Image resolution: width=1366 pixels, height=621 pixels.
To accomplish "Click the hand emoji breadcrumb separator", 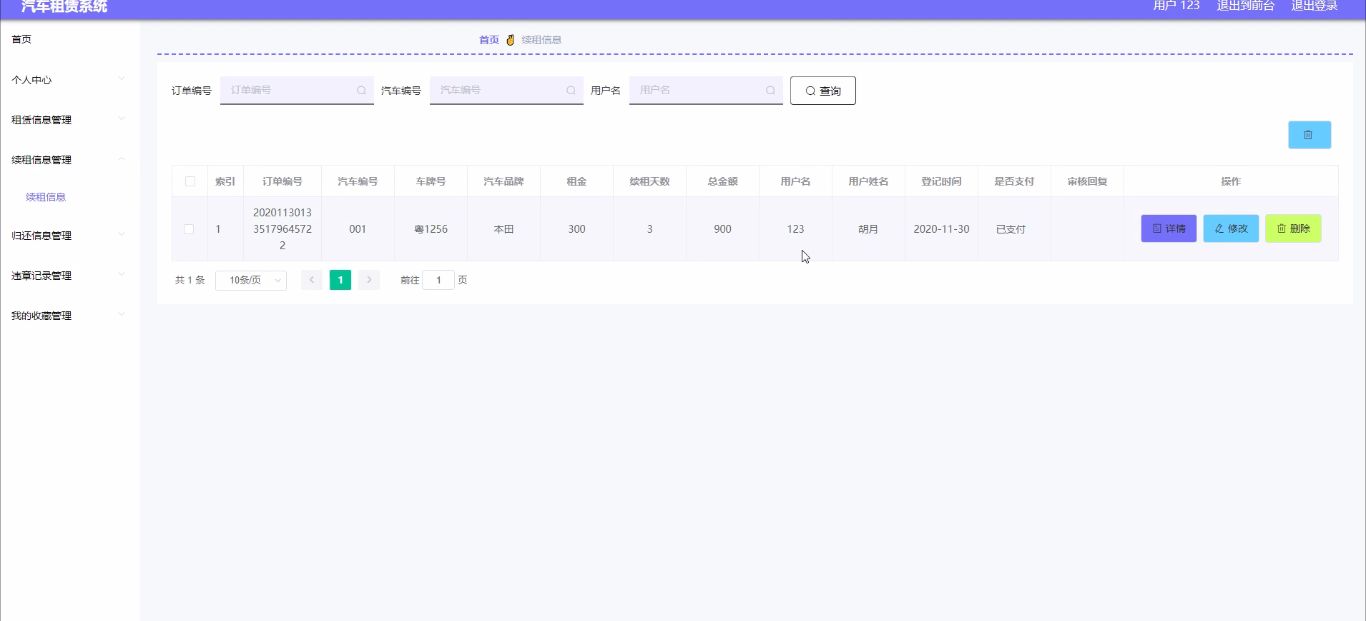I will pyautogui.click(x=510, y=40).
